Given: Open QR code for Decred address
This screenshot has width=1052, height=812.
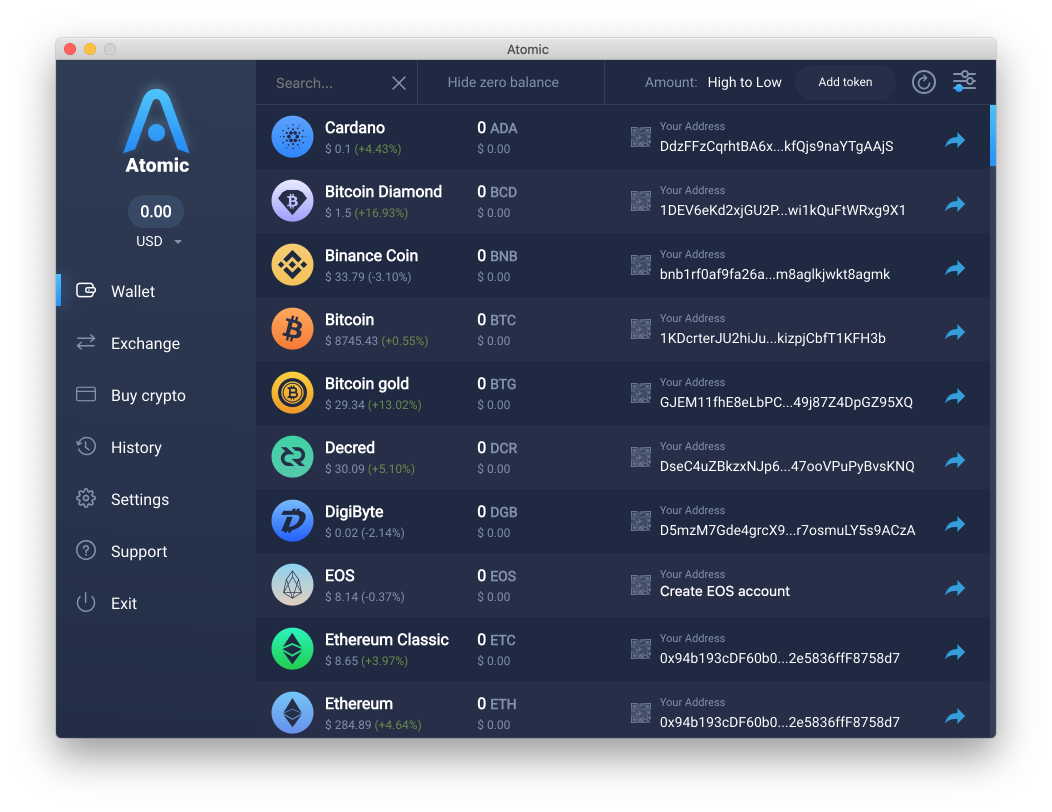Looking at the screenshot, I should pyautogui.click(x=641, y=457).
